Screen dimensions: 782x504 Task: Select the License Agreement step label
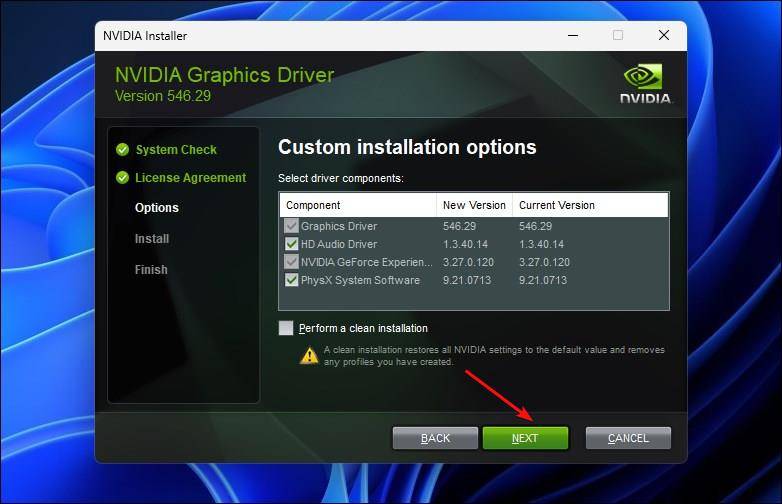(x=191, y=177)
